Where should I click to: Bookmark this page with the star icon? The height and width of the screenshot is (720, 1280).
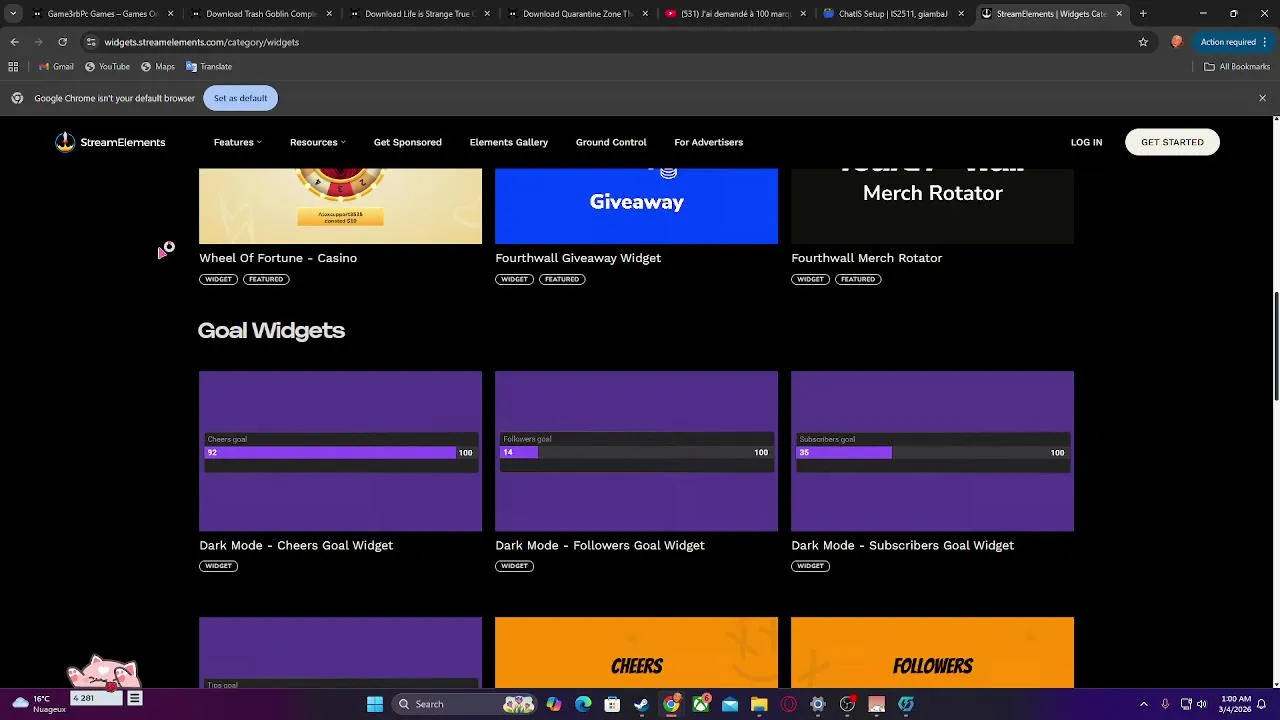[1143, 42]
